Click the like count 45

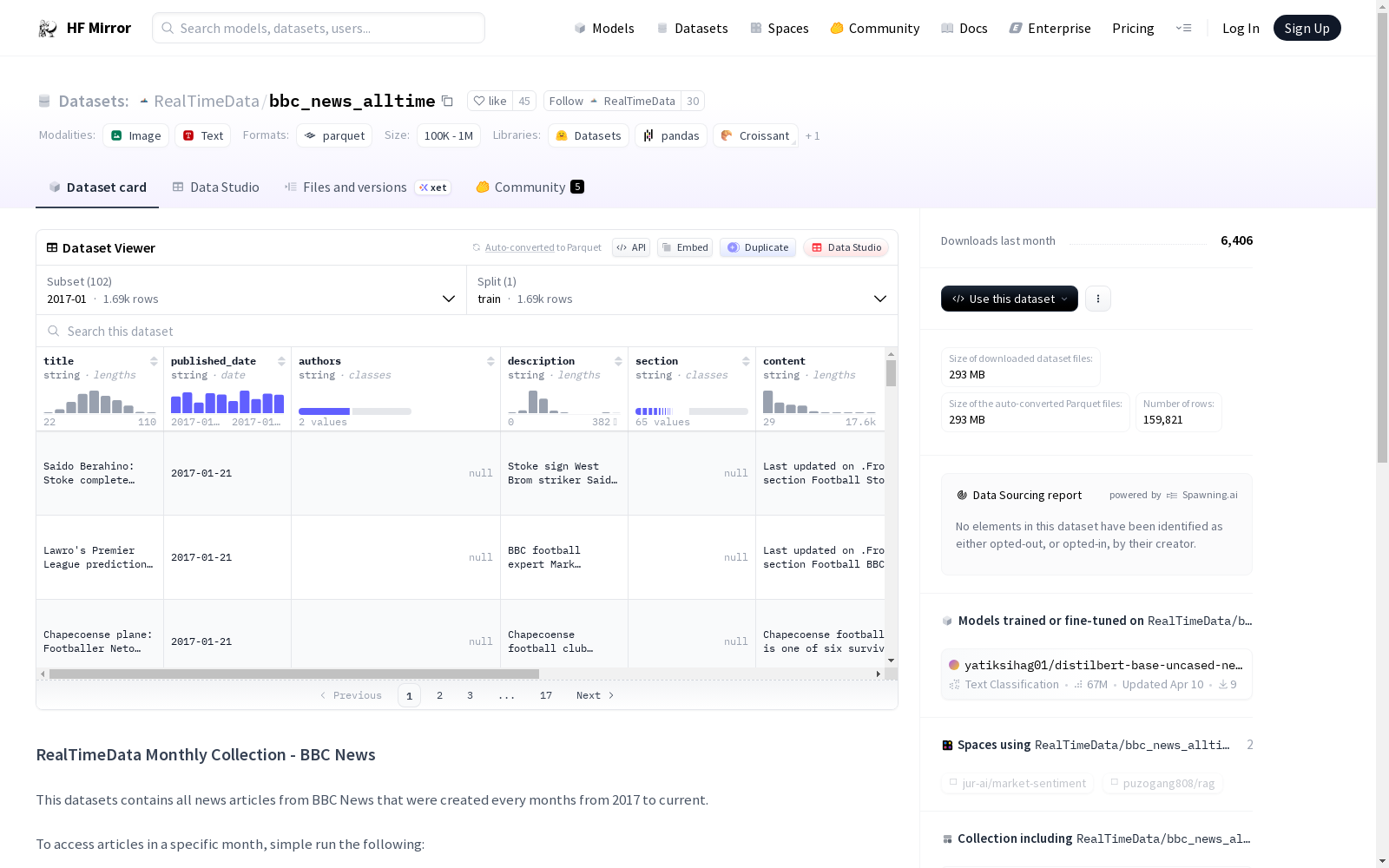524,101
